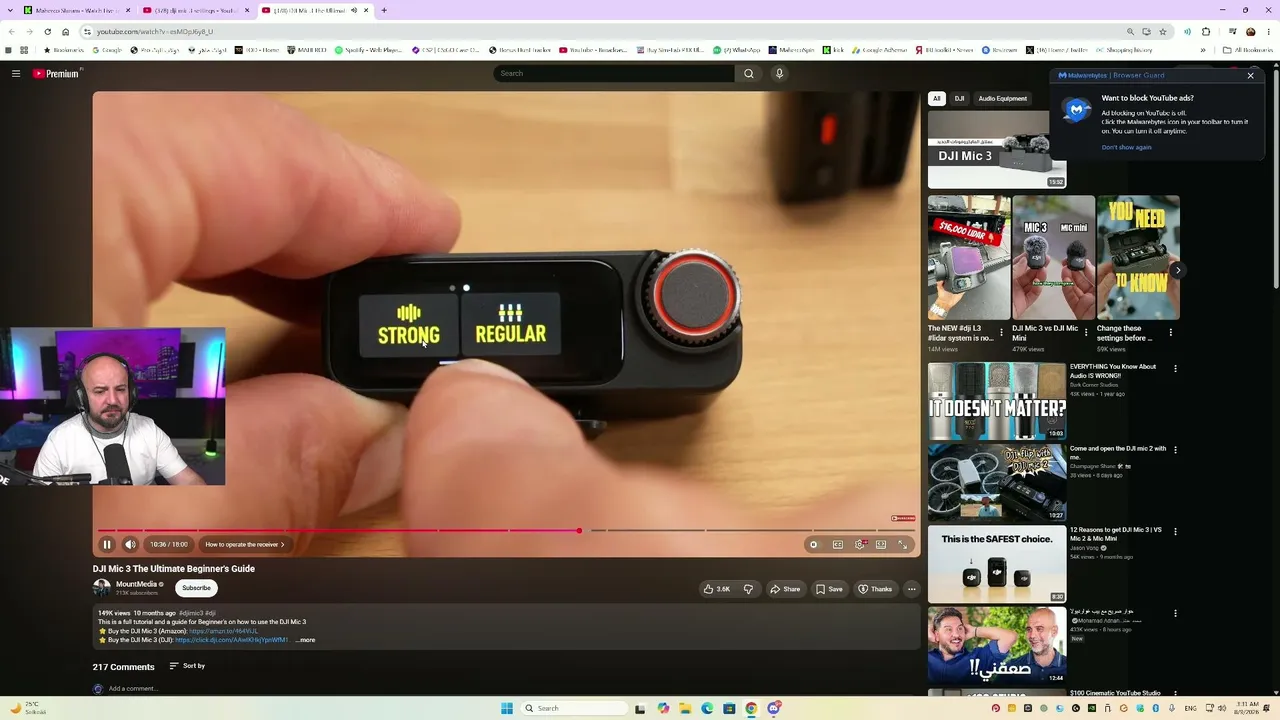Screen dimensions: 1280x720
Task: Click the browser address bar URL
Action: click(154, 31)
